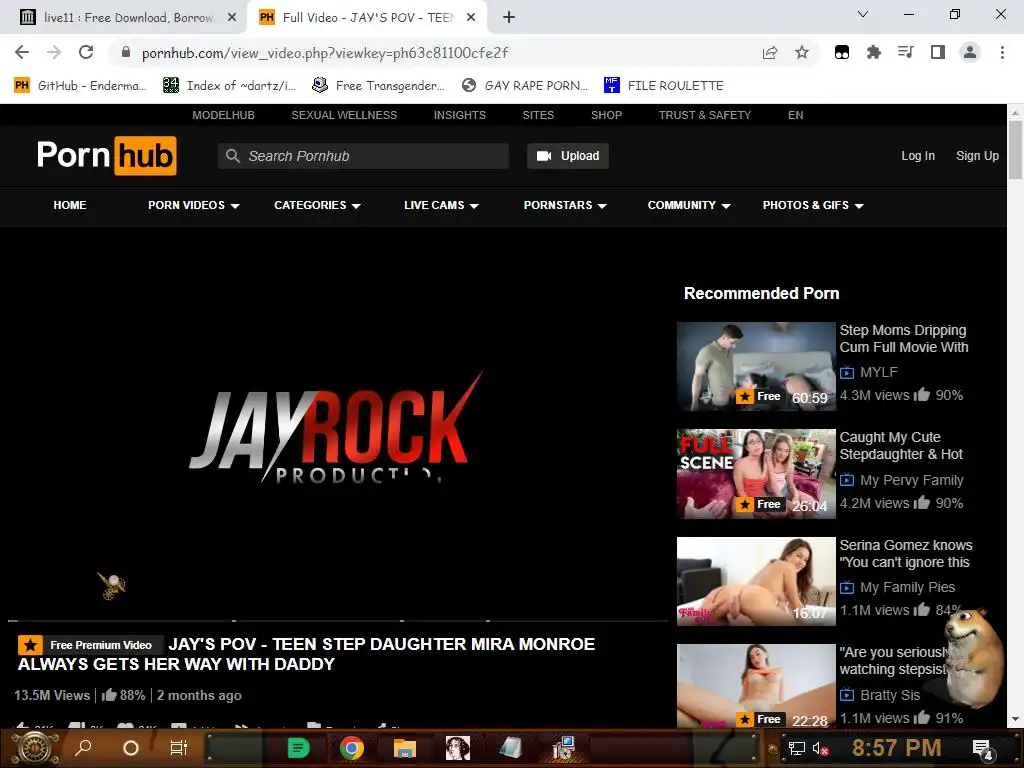1024x768 pixels.
Task: Click the magnifier icon in the site search box
Action: 232,156
